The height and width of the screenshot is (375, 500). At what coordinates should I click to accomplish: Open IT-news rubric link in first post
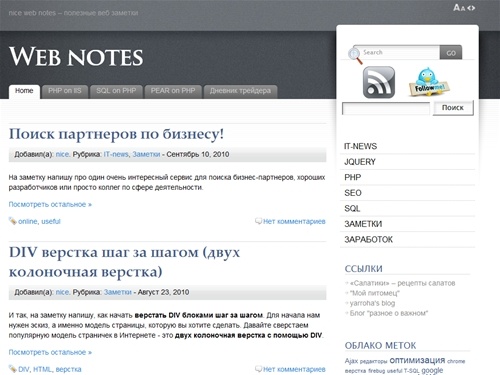tap(116, 154)
